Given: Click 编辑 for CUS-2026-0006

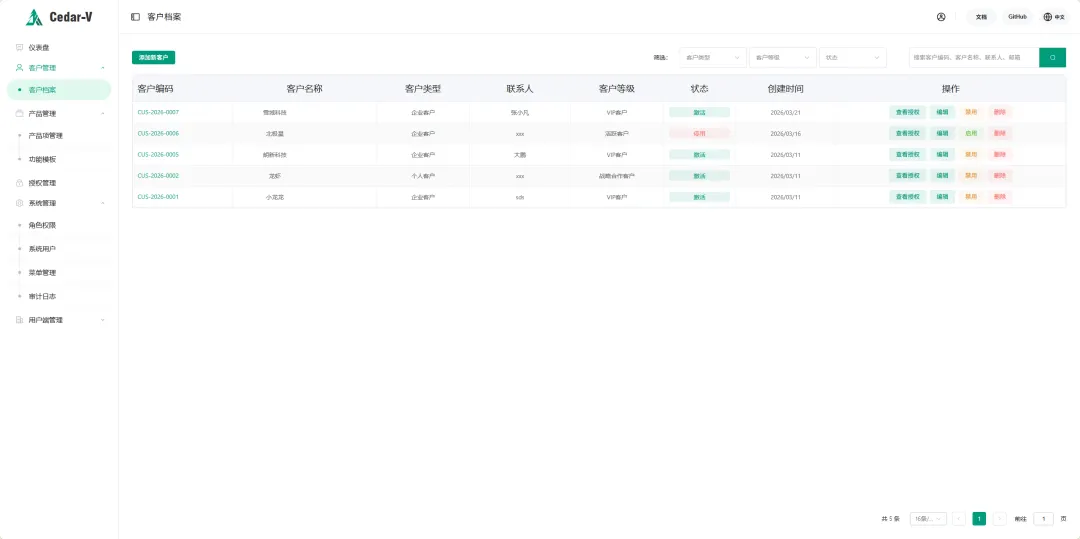Looking at the screenshot, I should point(942,134).
